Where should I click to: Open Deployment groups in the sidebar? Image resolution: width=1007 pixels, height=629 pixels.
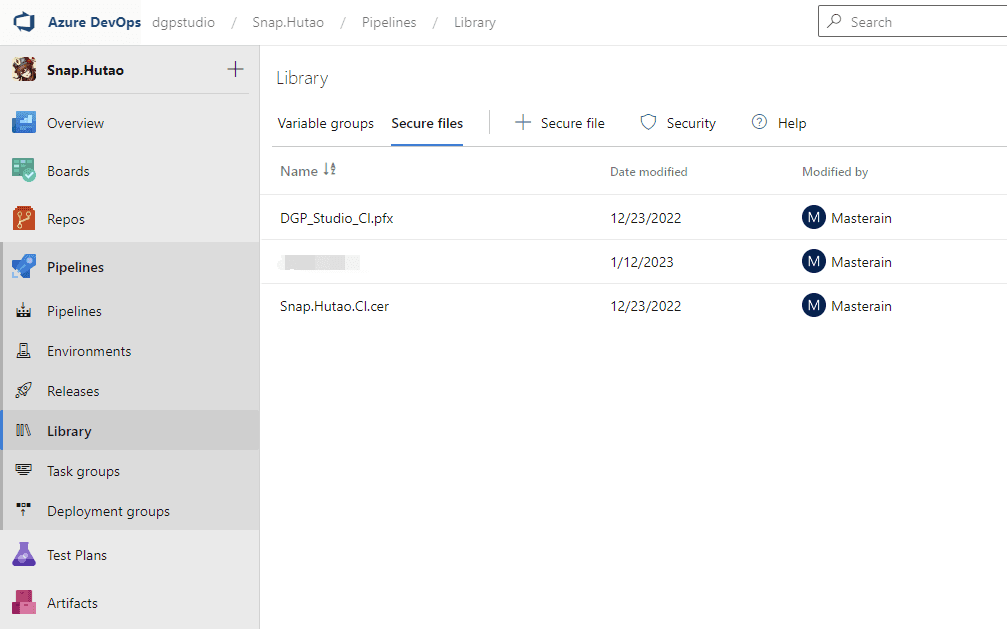pos(109,511)
